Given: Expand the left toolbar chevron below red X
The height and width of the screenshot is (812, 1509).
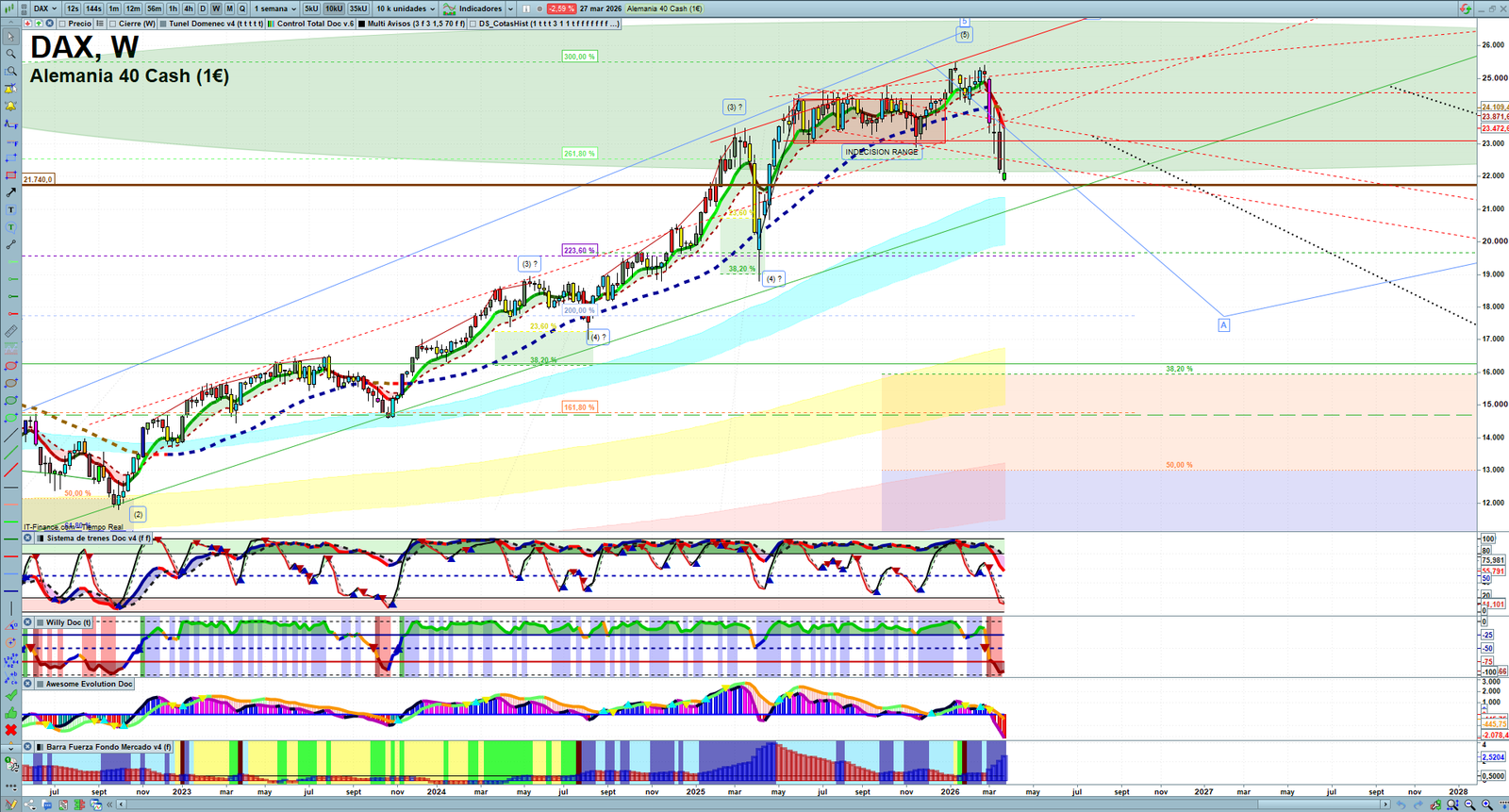Looking at the screenshot, I should pyautogui.click(x=10, y=747).
